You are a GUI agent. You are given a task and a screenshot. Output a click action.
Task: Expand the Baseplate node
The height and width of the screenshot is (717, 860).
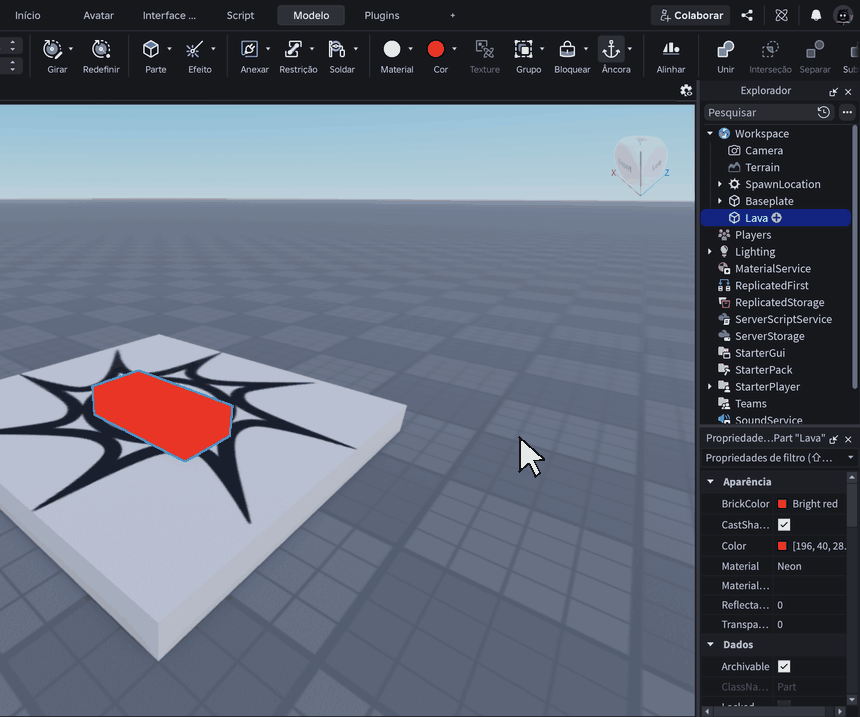tap(720, 201)
